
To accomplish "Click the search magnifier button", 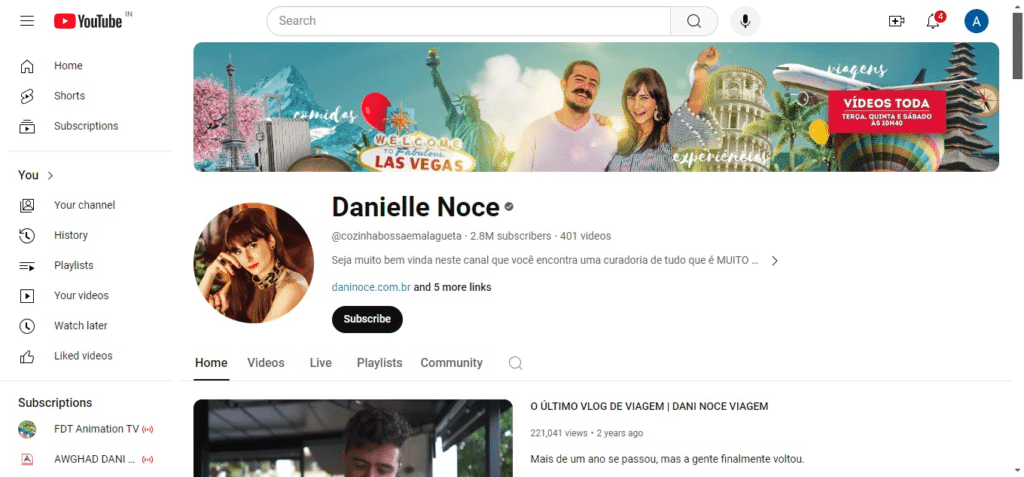I will (694, 21).
